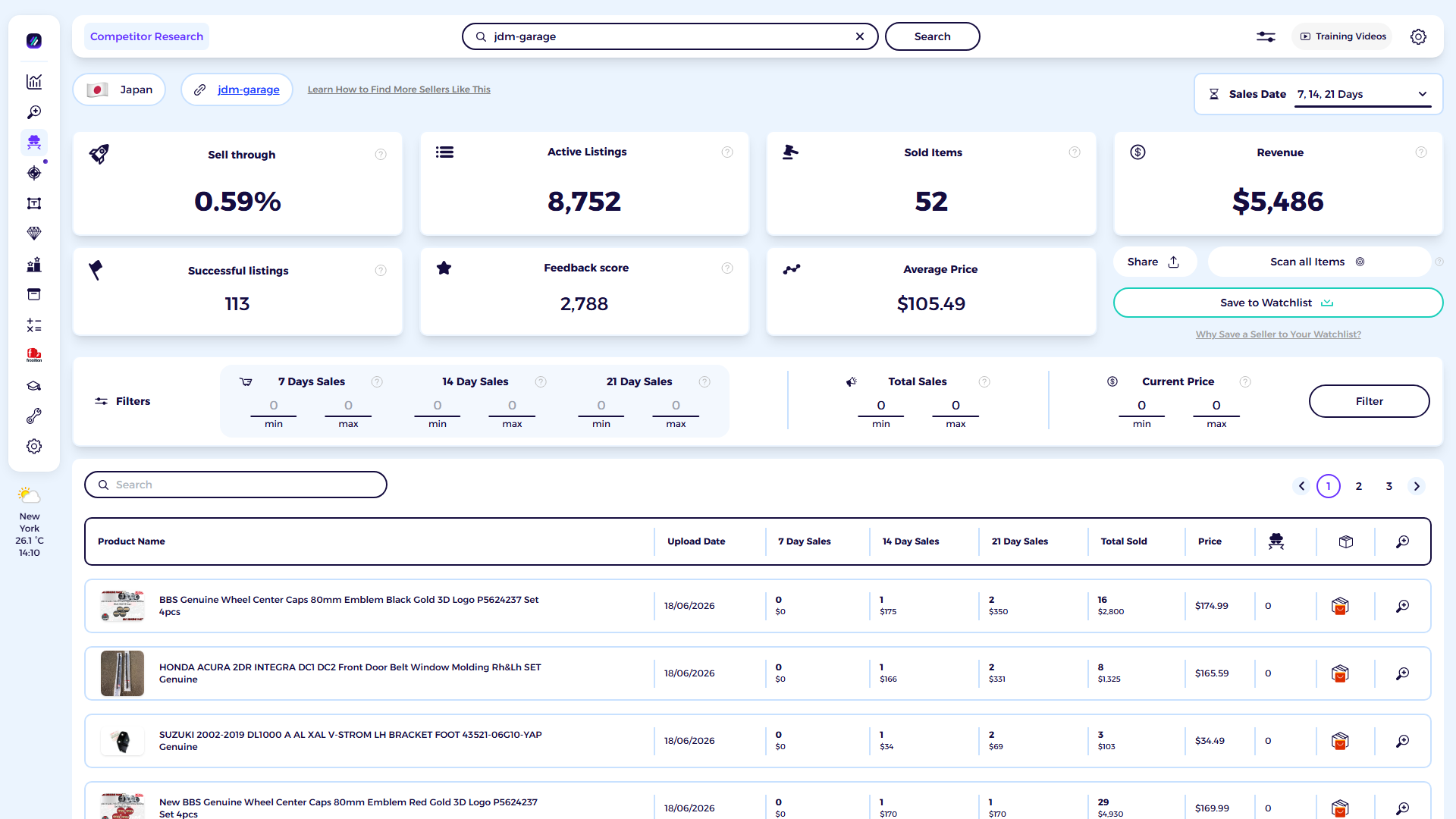
Task: Open the calculator plus-minus sidebar icon
Action: click(x=34, y=325)
